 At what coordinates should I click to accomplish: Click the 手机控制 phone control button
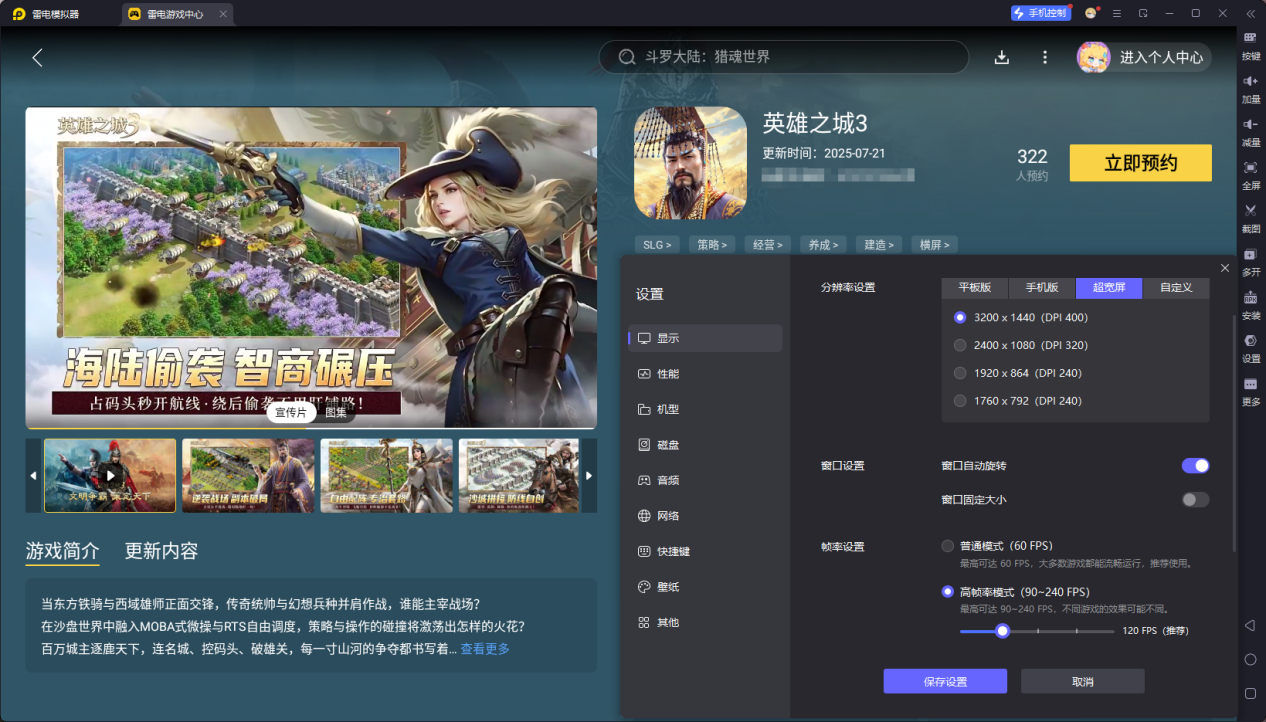pos(1040,13)
